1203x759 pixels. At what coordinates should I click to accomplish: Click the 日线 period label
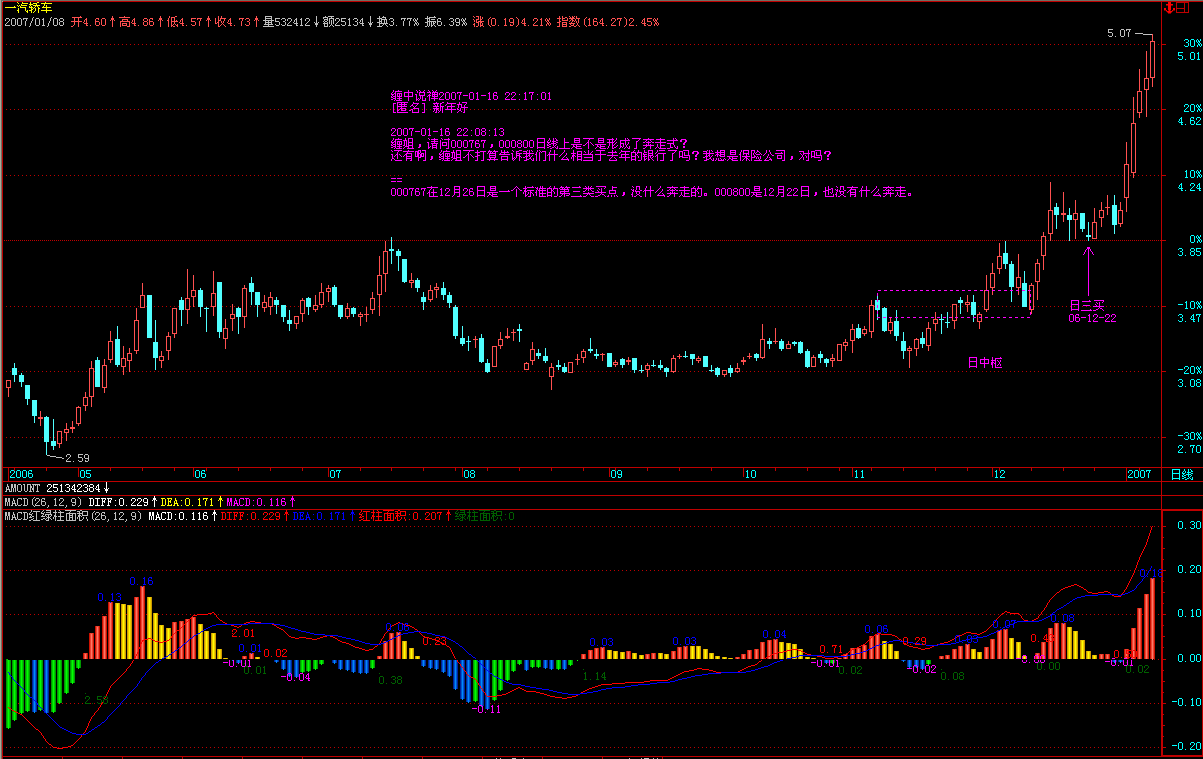click(x=1181, y=474)
